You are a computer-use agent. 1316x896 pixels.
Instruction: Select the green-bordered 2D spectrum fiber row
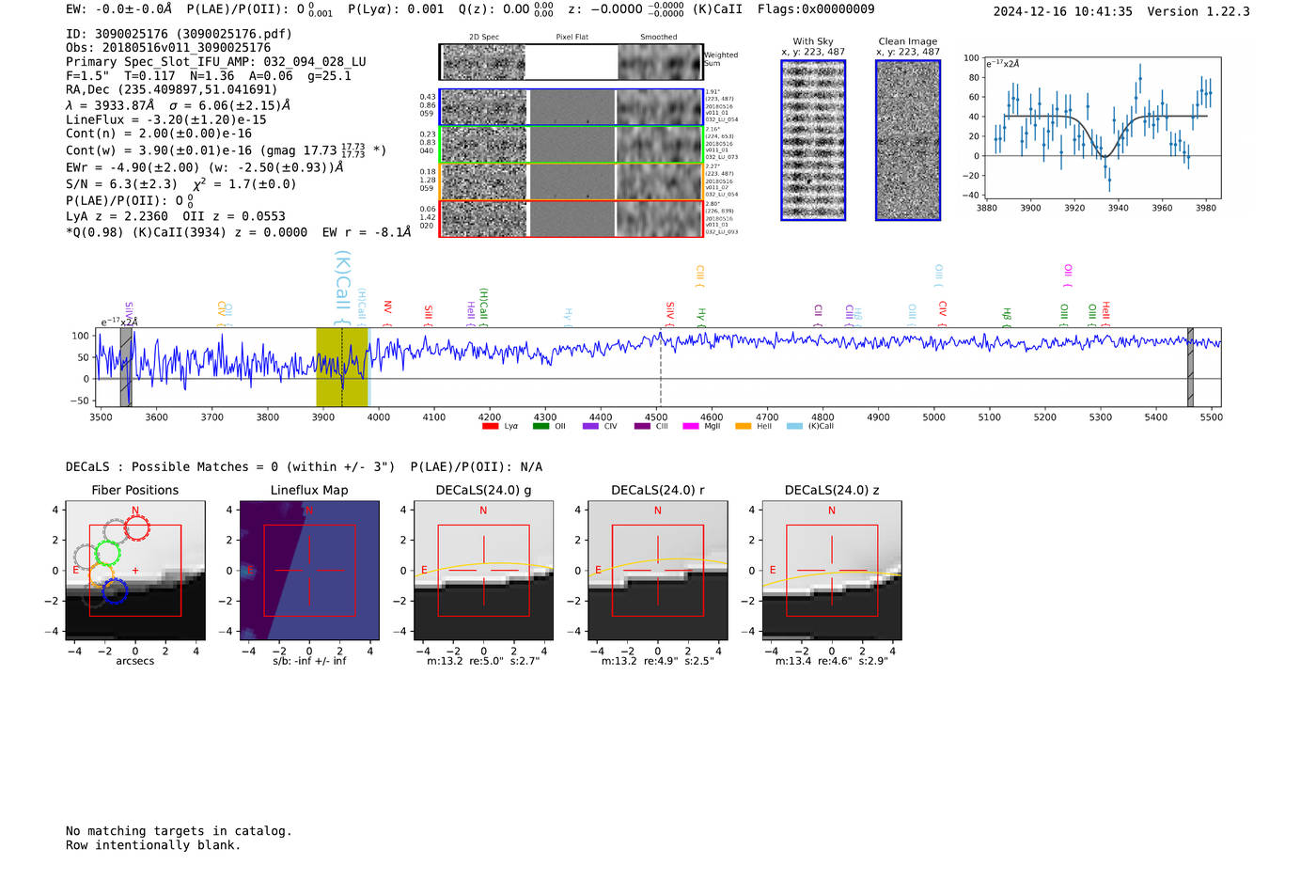pyautogui.click(x=572, y=145)
